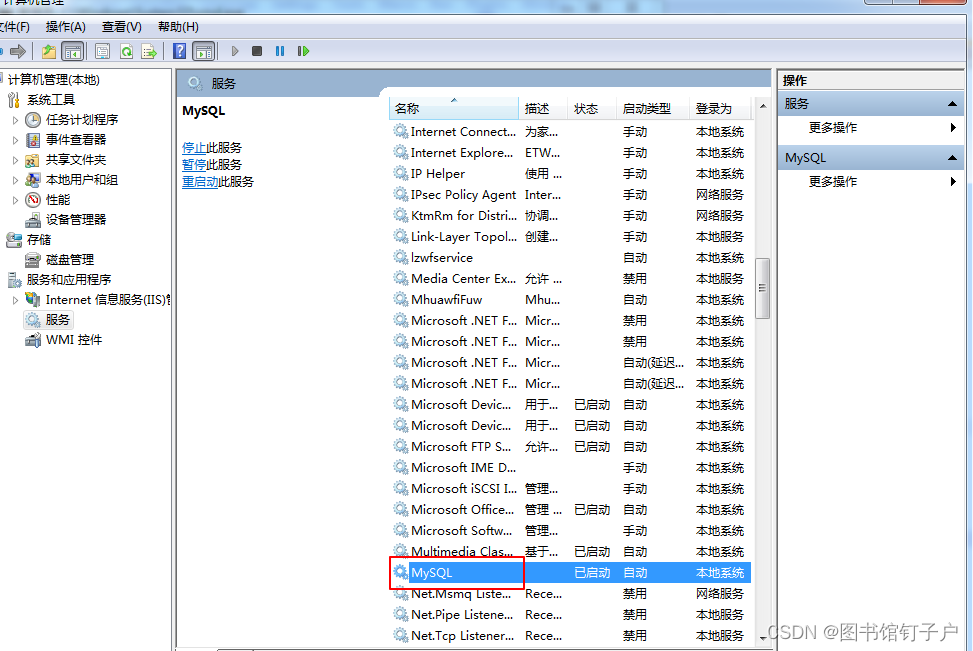Select the Net.Tcp Listener... service row
Image resolution: width=973 pixels, height=651 pixels.
click(x=571, y=635)
